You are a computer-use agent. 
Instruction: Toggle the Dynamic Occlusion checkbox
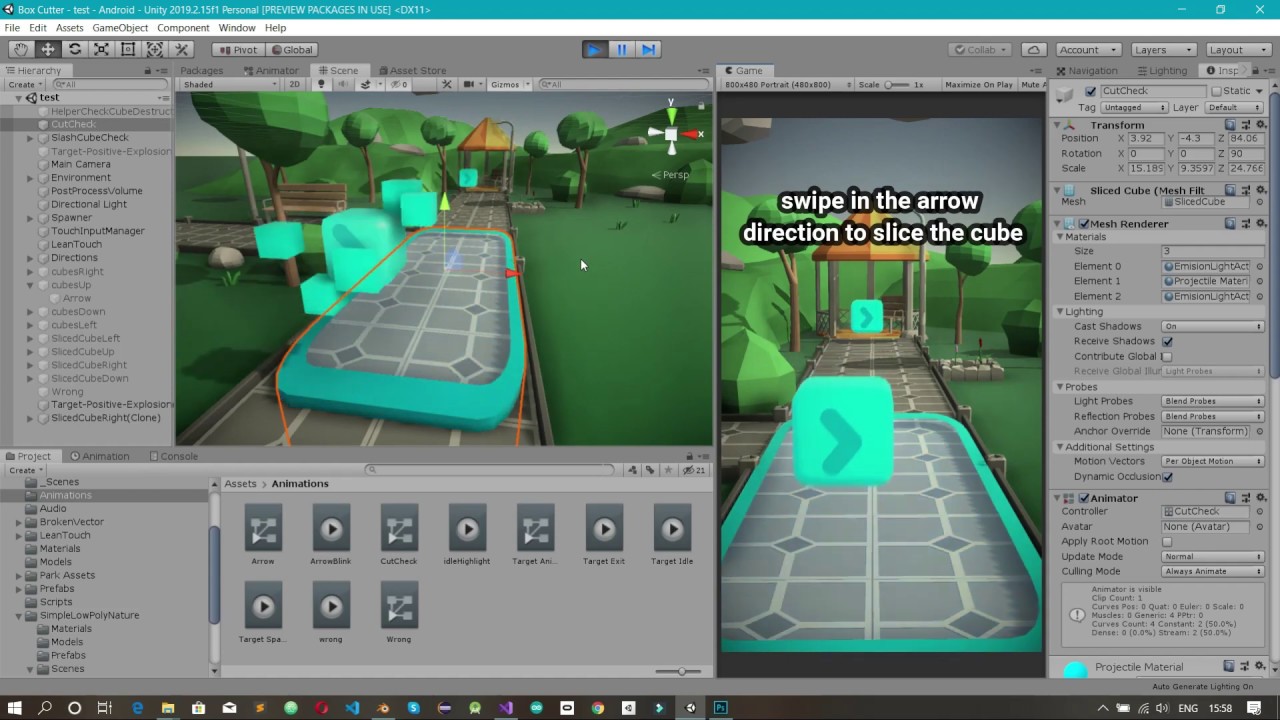[1167, 476]
